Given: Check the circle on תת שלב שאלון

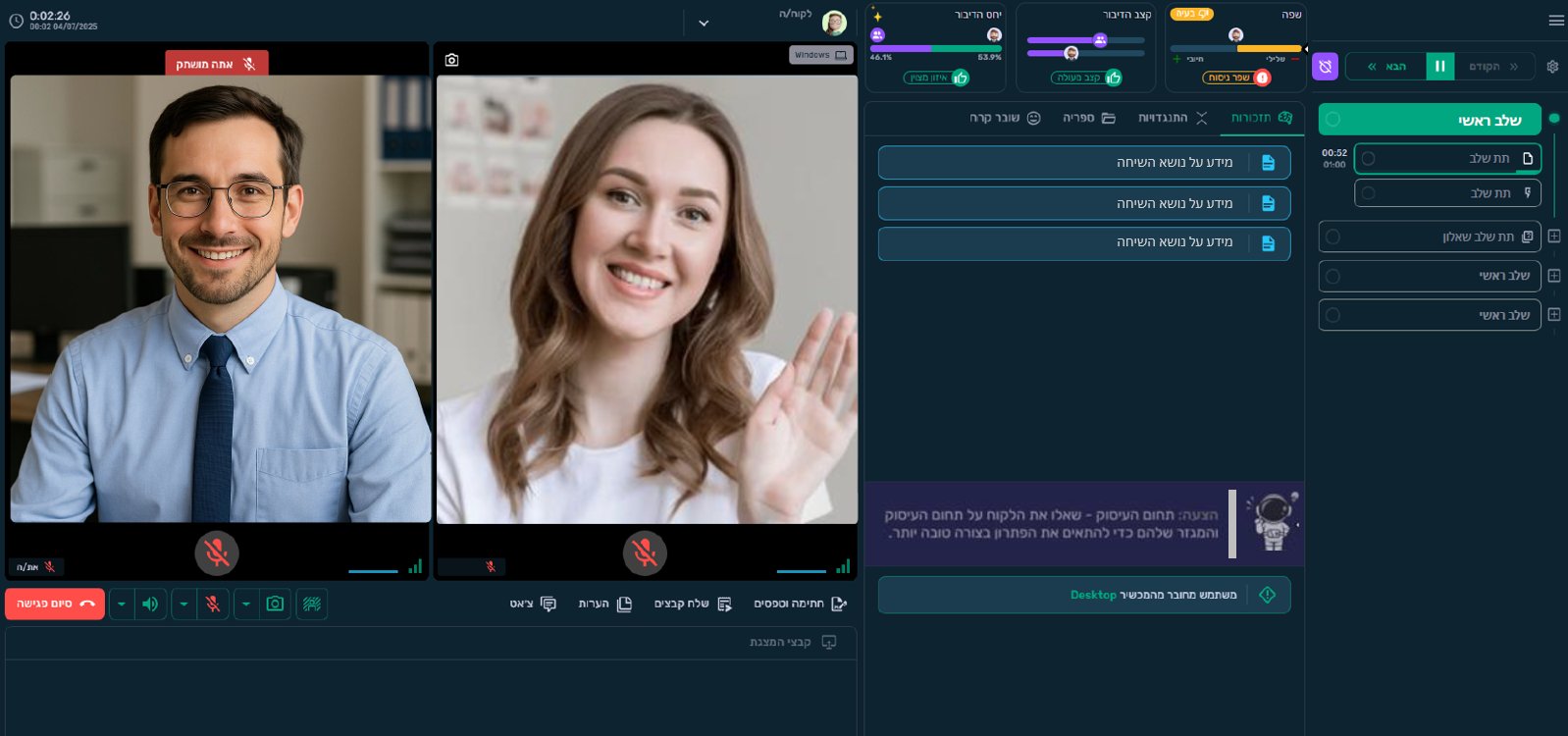Looking at the screenshot, I should [1333, 237].
